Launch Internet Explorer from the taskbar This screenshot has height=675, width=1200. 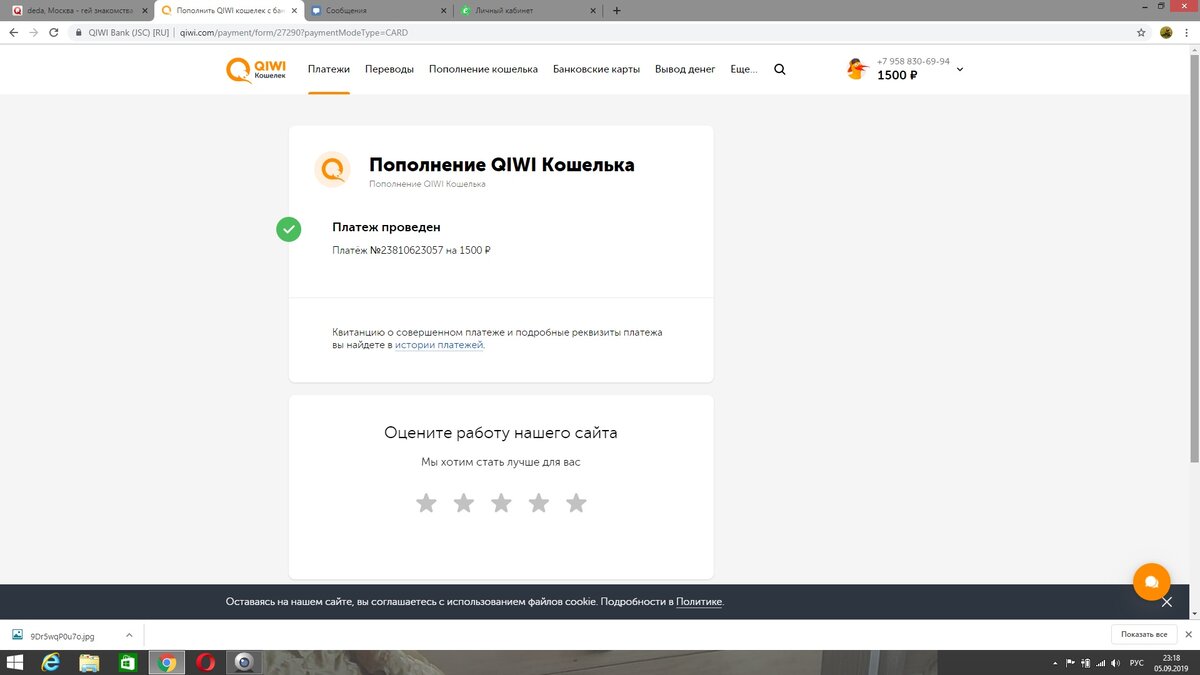(x=50, y=662)
